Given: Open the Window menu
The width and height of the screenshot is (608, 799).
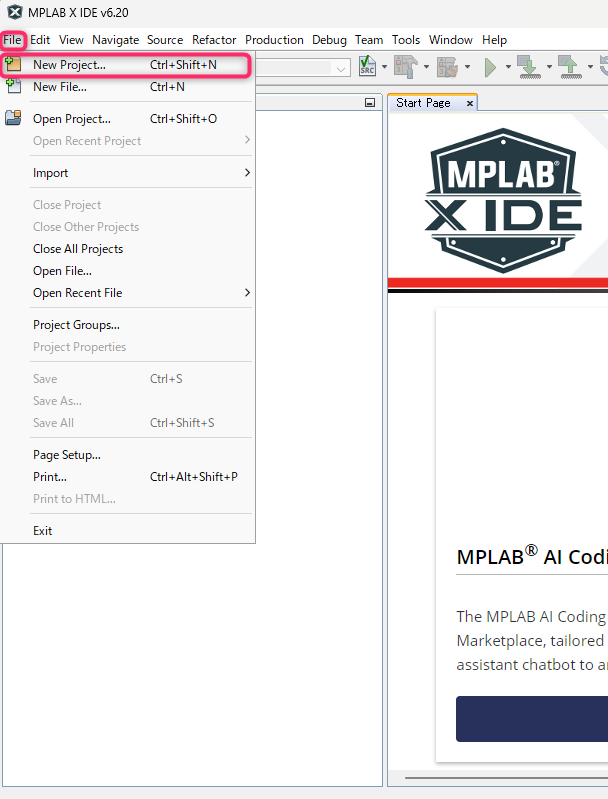Looking at the screenshot, I should 451,40.
